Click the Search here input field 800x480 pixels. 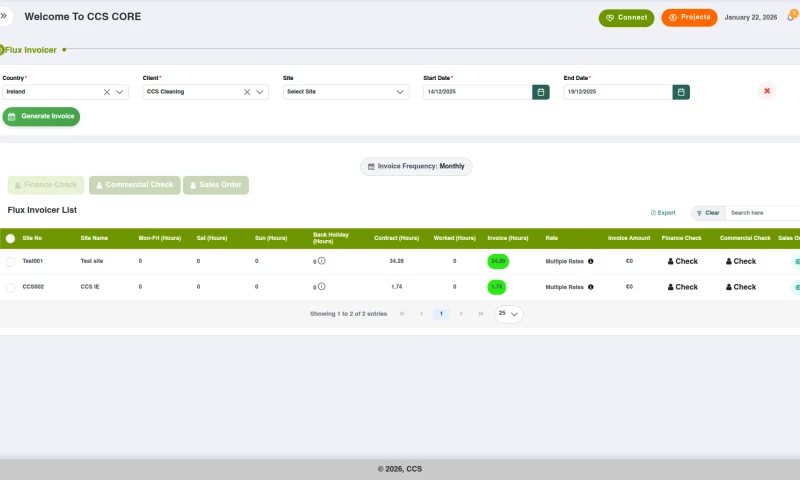763,213
